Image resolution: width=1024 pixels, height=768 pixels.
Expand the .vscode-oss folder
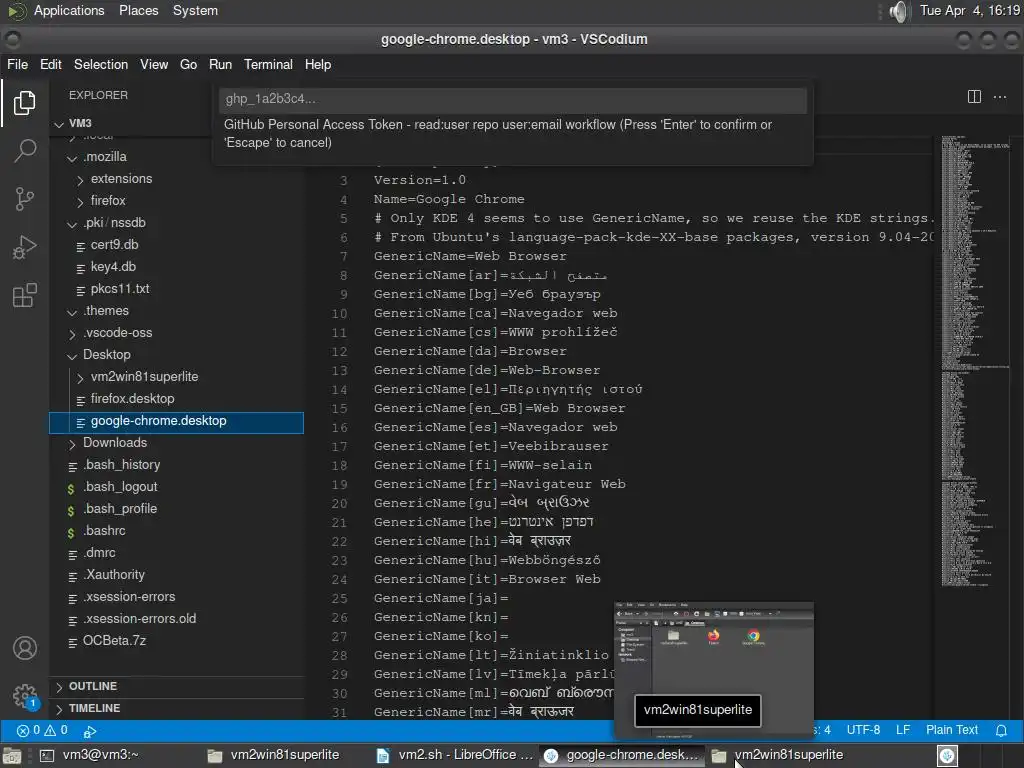(x=72, y=334)
